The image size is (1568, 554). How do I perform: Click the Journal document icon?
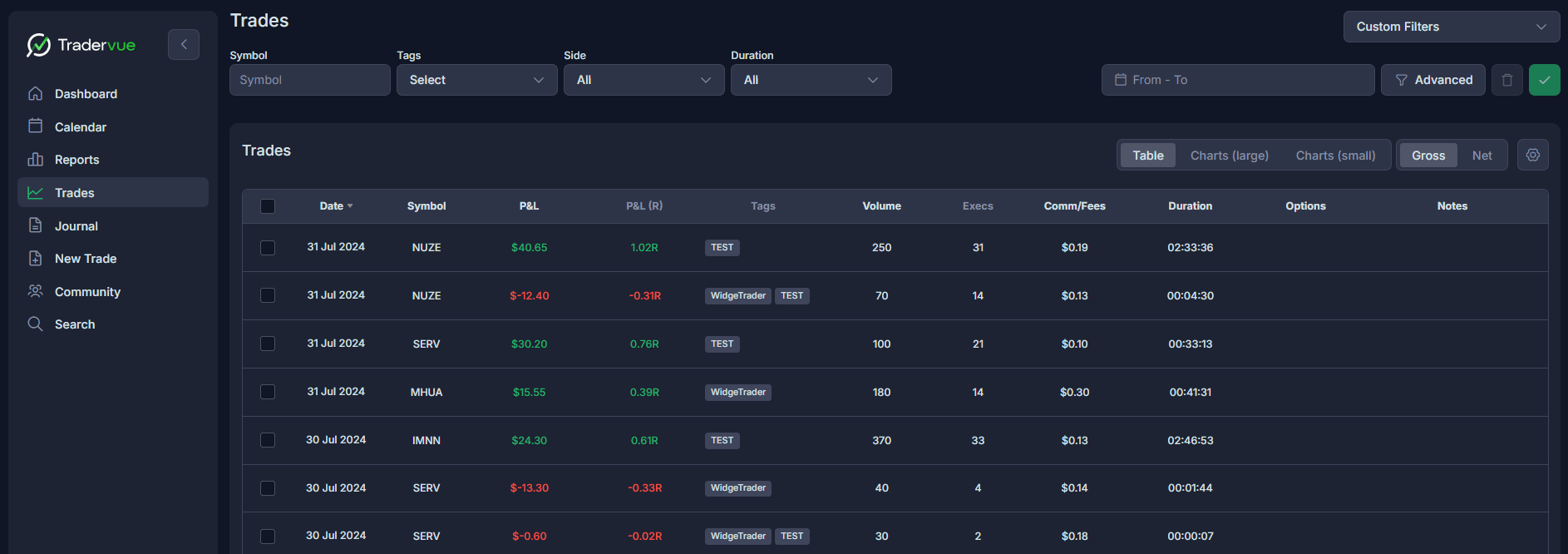[x=35, y=225]
